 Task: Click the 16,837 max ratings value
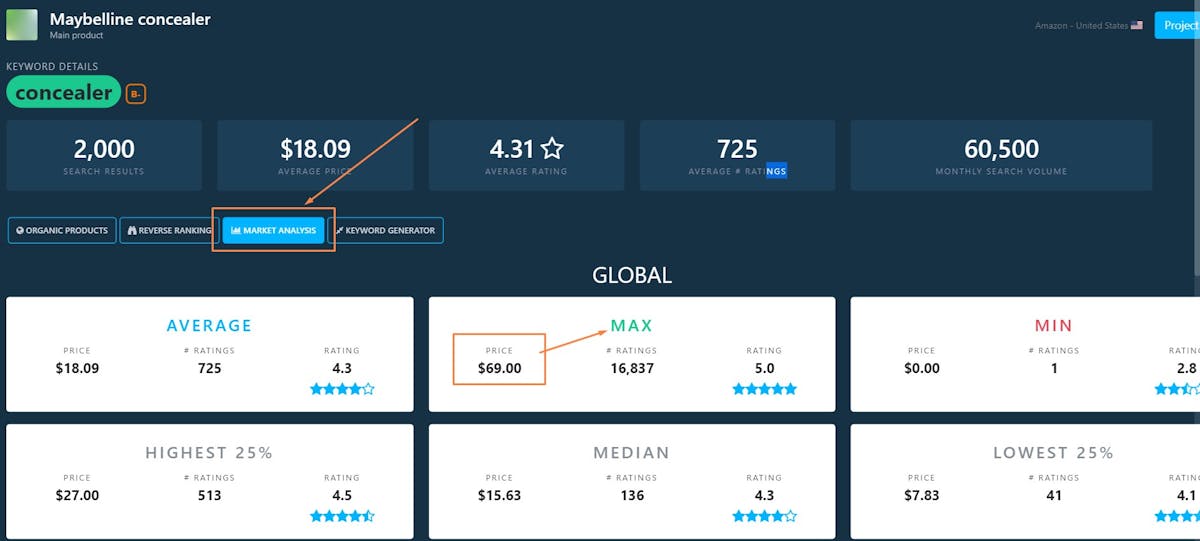[632, 368]
